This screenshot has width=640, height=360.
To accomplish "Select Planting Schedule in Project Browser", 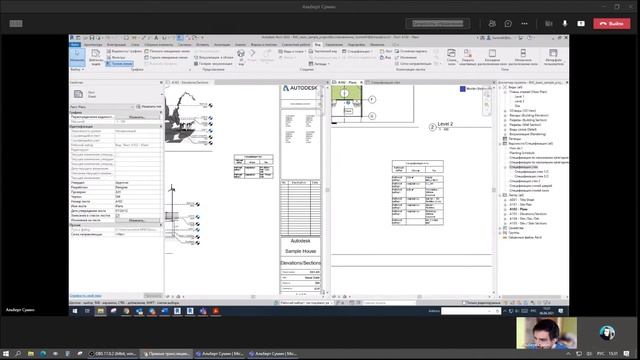I will (x=522, y=153).
